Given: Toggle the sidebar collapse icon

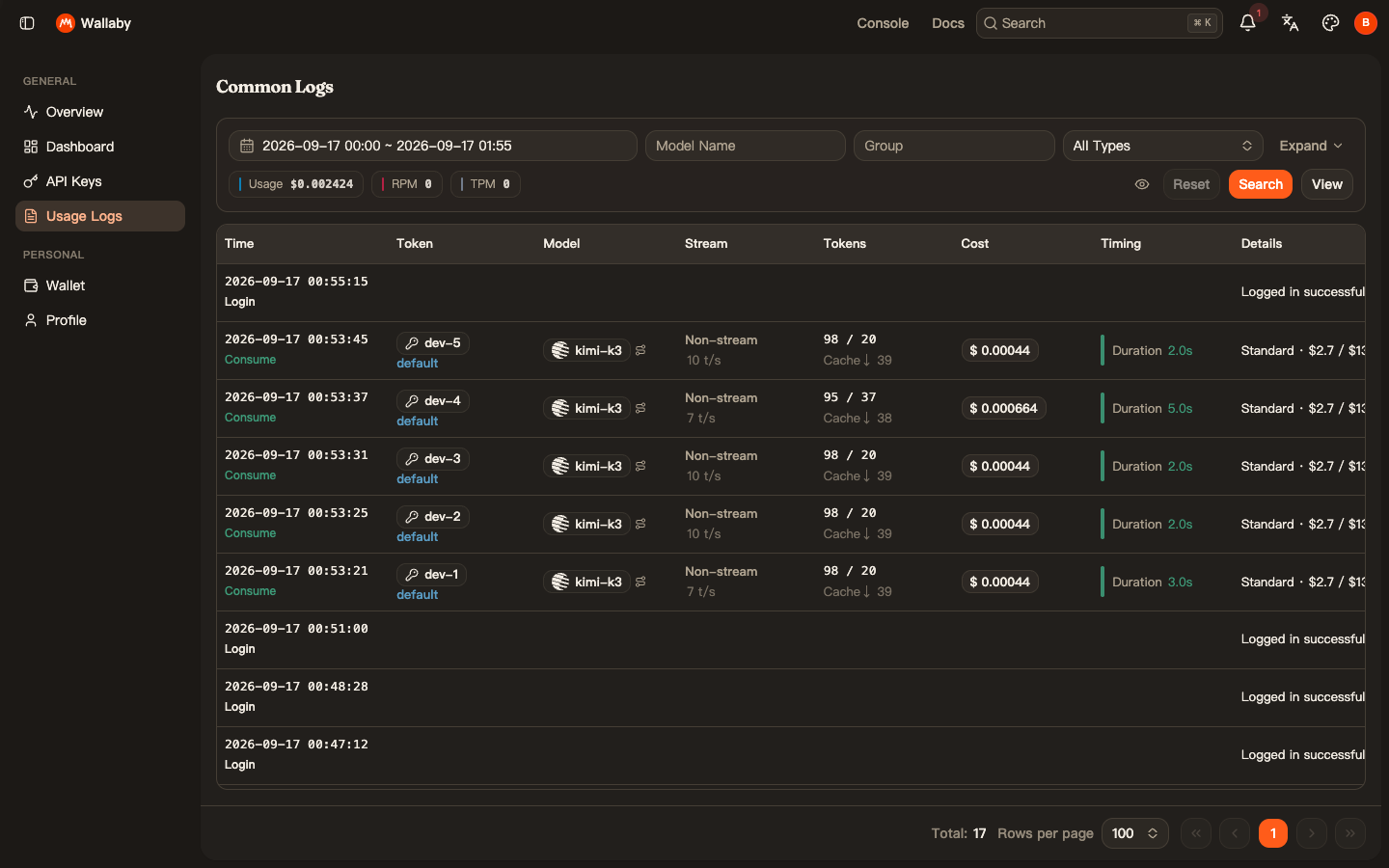Looking at the screenshot, I should pyautogui.click(x=27, y=23).
